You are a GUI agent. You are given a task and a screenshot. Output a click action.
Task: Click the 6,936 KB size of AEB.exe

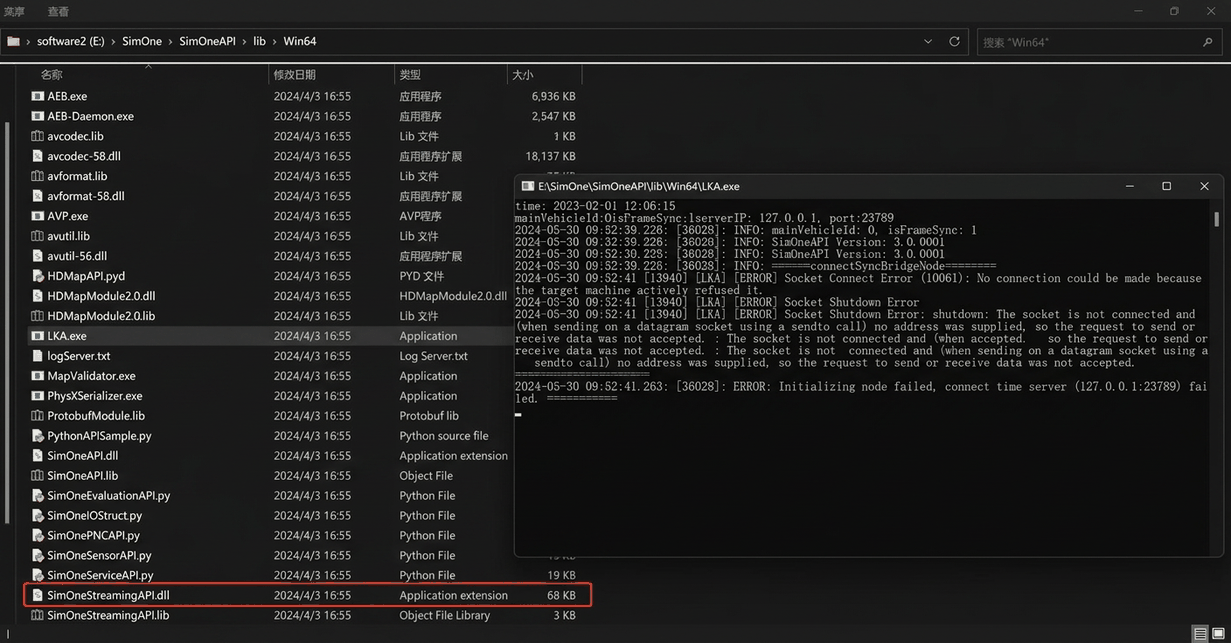click(553, 96)
